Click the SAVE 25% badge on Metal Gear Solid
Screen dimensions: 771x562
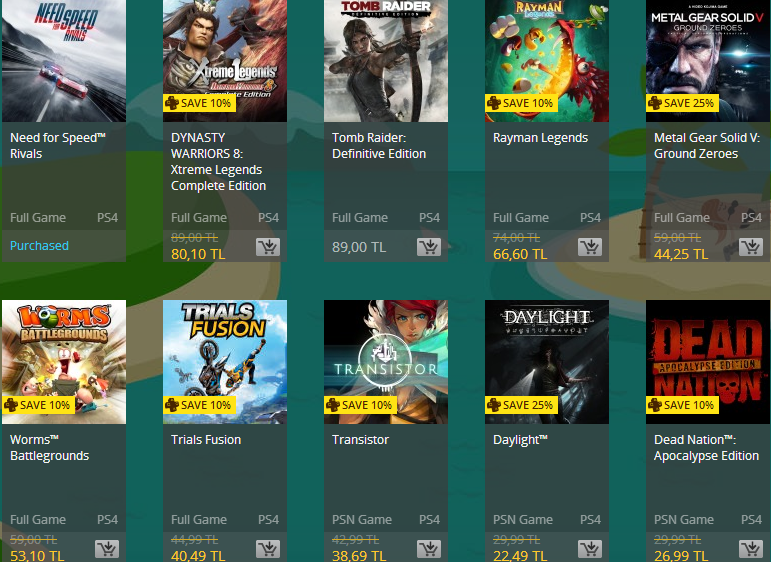point(682,103)
